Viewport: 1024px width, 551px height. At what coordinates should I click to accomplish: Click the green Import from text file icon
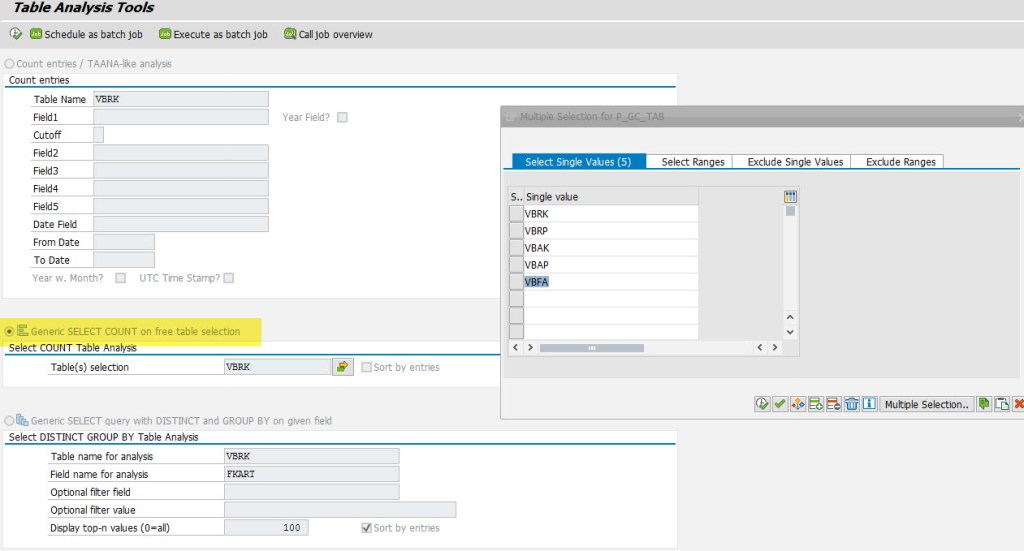coord(984,404)
